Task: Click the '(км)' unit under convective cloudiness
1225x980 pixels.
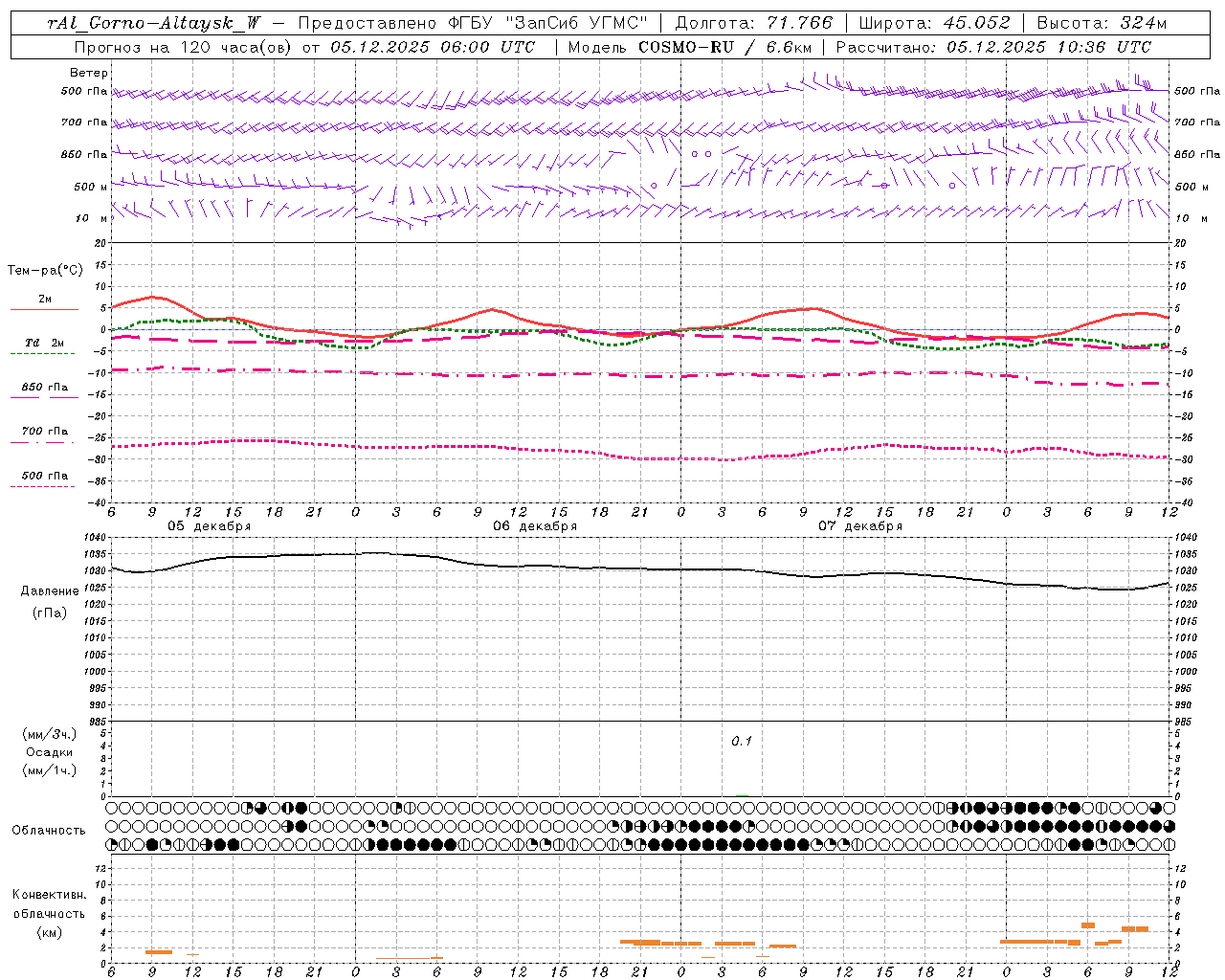Action: tap(49, 932)
